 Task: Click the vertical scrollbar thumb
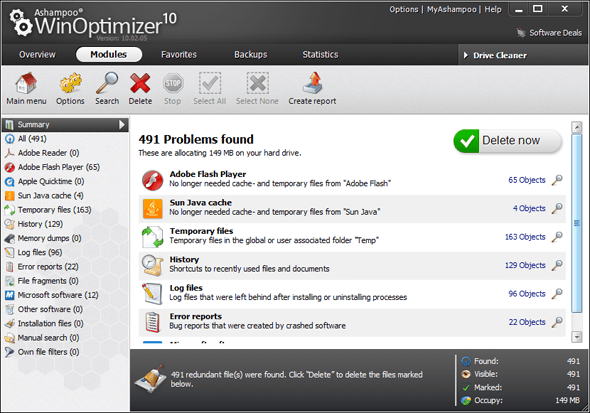pyautogui.click(x=576, y=223)
